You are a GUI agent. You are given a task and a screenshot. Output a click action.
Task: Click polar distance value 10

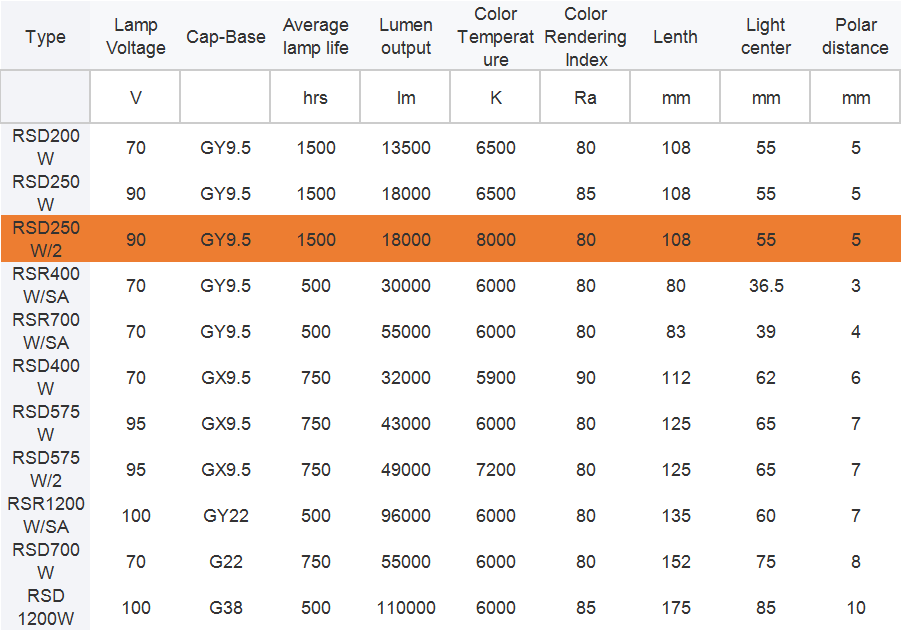(856, 608)
